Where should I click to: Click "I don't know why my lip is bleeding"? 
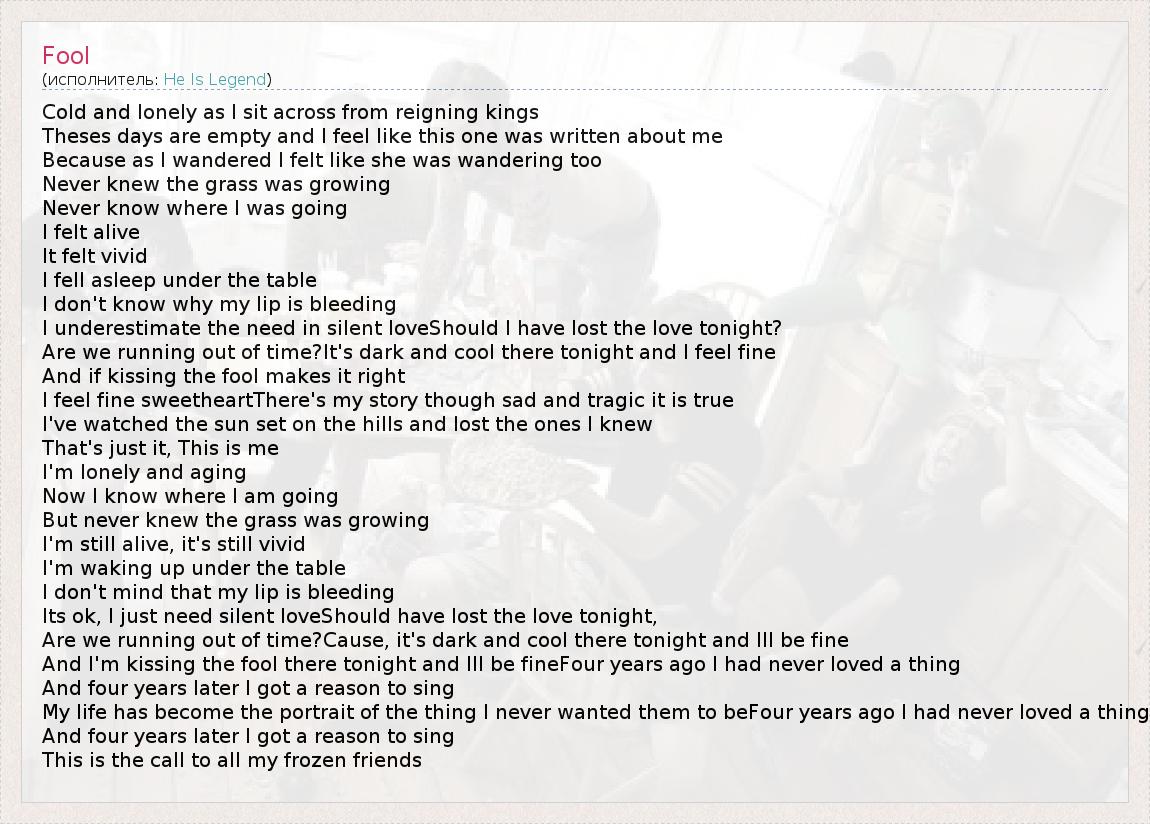coord(219,304)
